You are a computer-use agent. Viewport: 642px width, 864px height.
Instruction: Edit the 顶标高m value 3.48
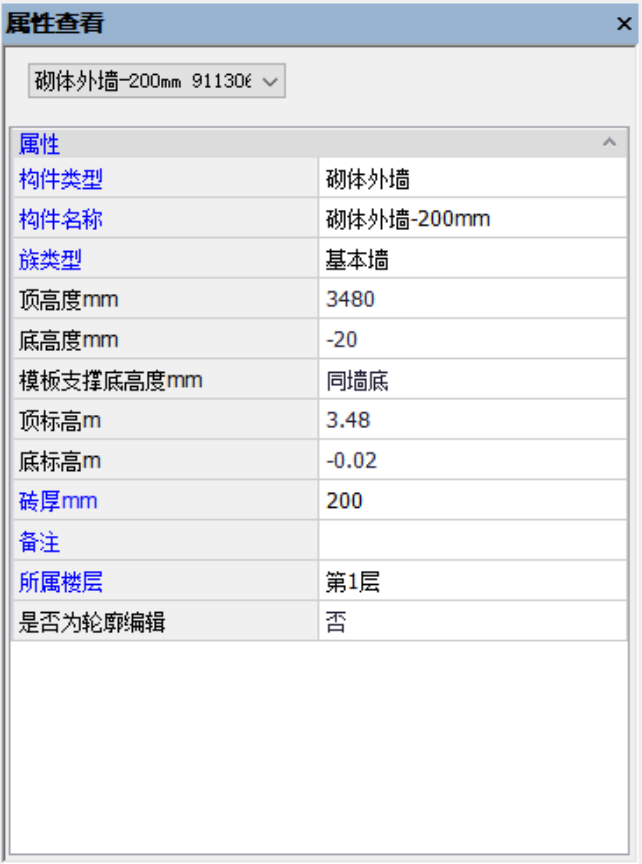tap(472, 420)
